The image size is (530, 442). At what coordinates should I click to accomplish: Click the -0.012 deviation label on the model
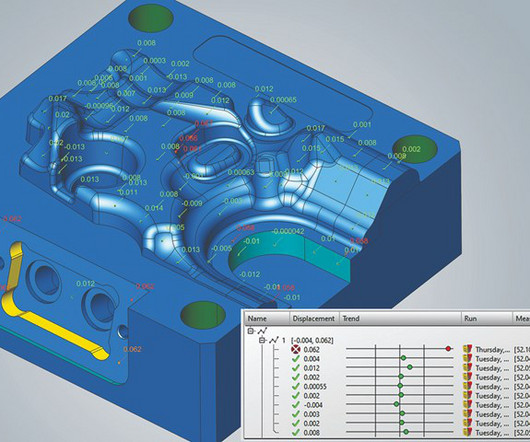click(249, 274)
